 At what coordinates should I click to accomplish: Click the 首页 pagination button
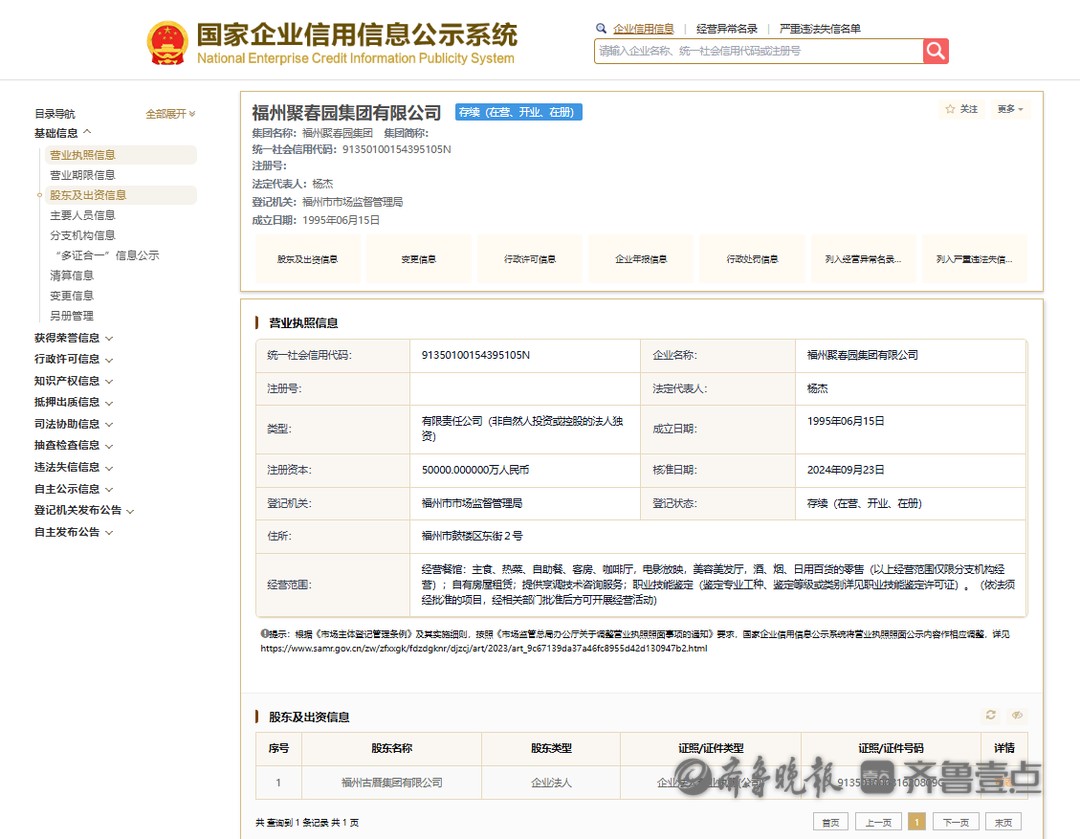pos(831,822)
